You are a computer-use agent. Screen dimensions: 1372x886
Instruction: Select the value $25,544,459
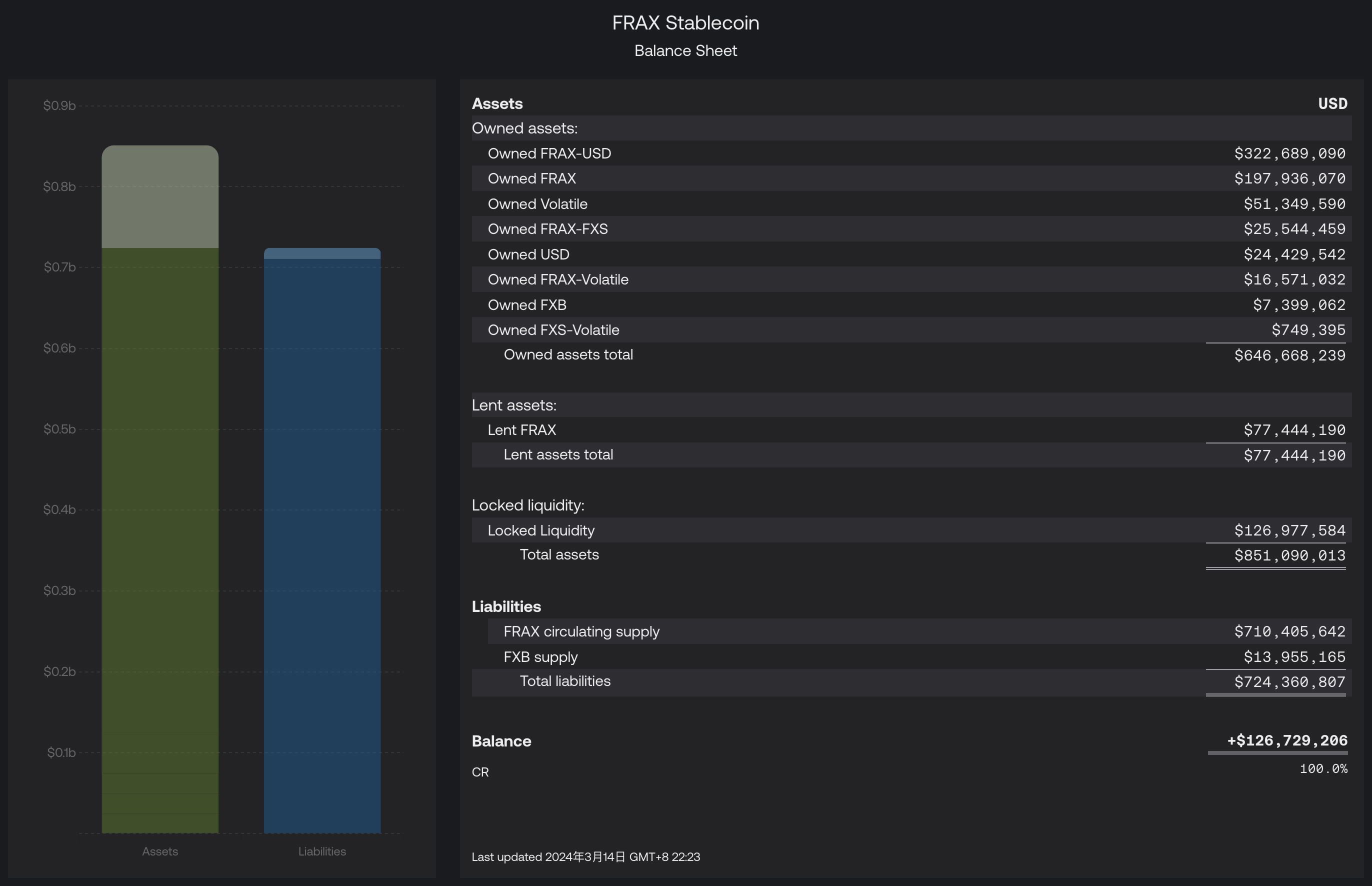1294,229
